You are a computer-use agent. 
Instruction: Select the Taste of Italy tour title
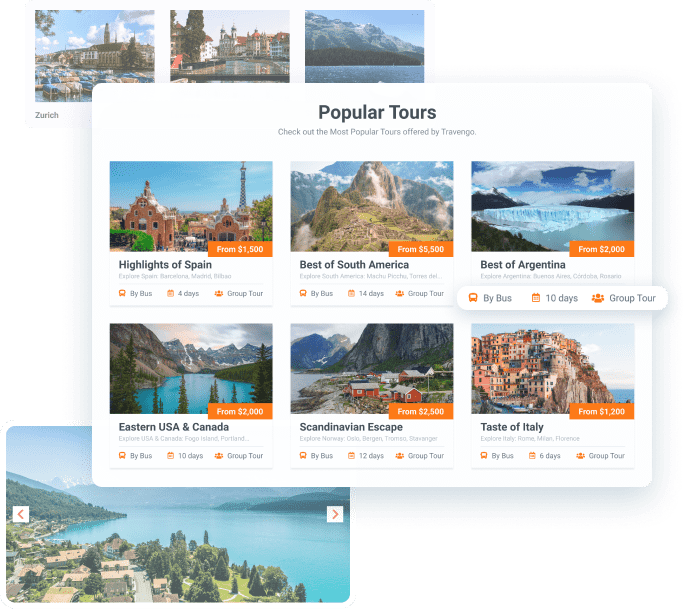click(512, 427)
